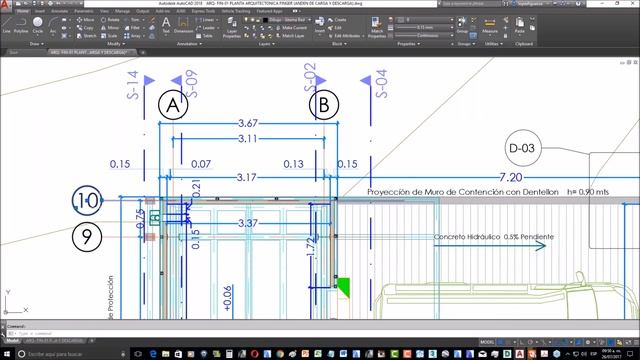Open the AutoCAD application menu

[x=5, y=5]
